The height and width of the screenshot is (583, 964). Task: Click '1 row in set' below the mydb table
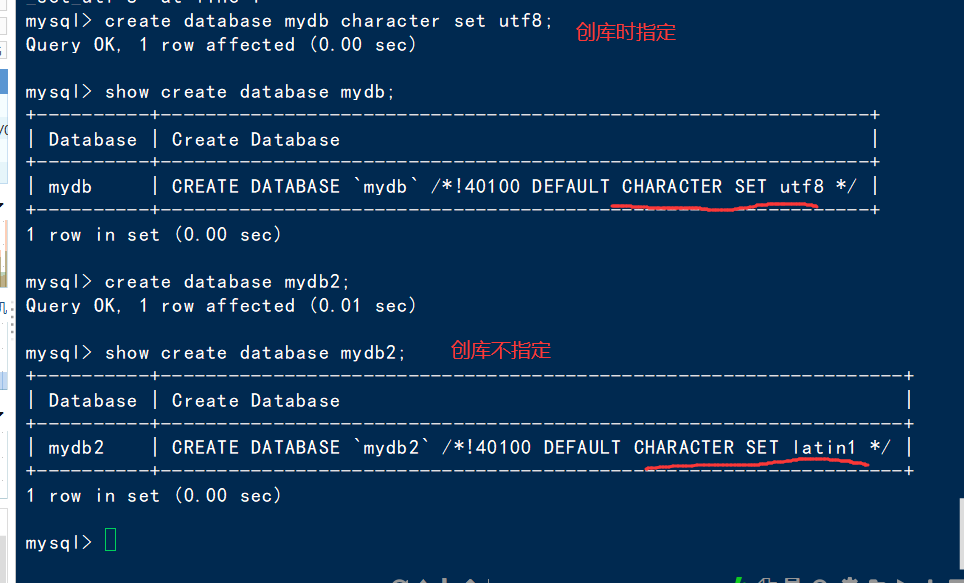coord(93,235)
